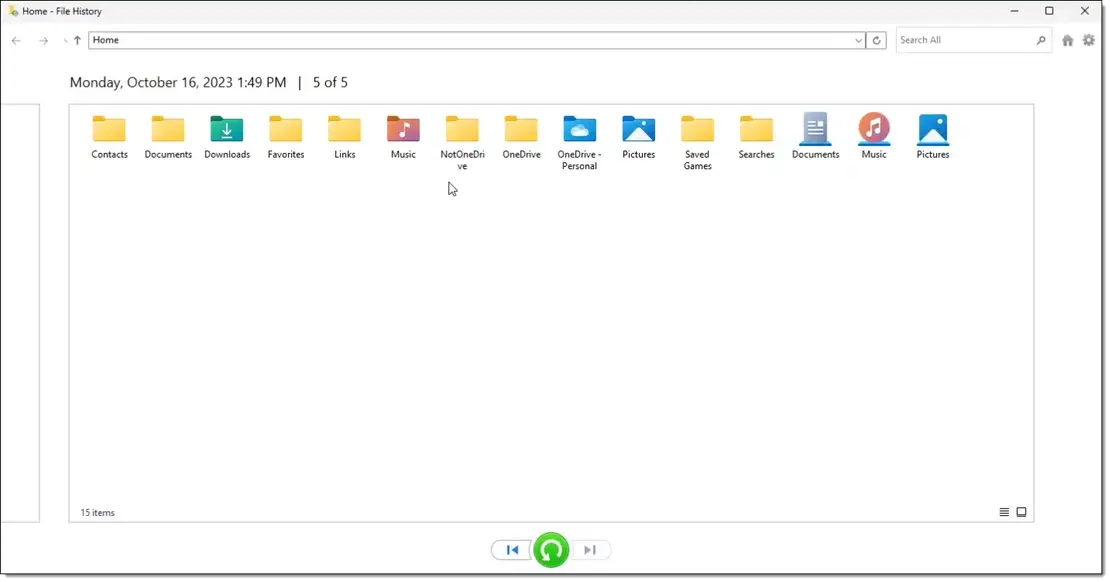Click the File History title bar icon
Image resolution: width=1110 pixels, height=582 pixels.
pyautogui.click(x=13, y=11)
